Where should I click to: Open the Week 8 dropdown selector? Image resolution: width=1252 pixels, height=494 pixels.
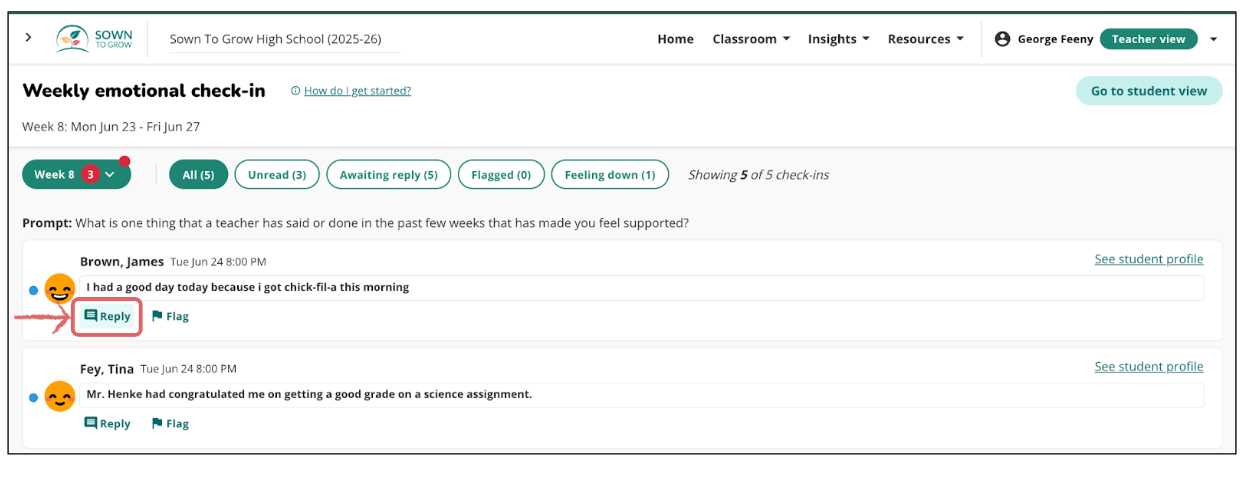point(76,175)
